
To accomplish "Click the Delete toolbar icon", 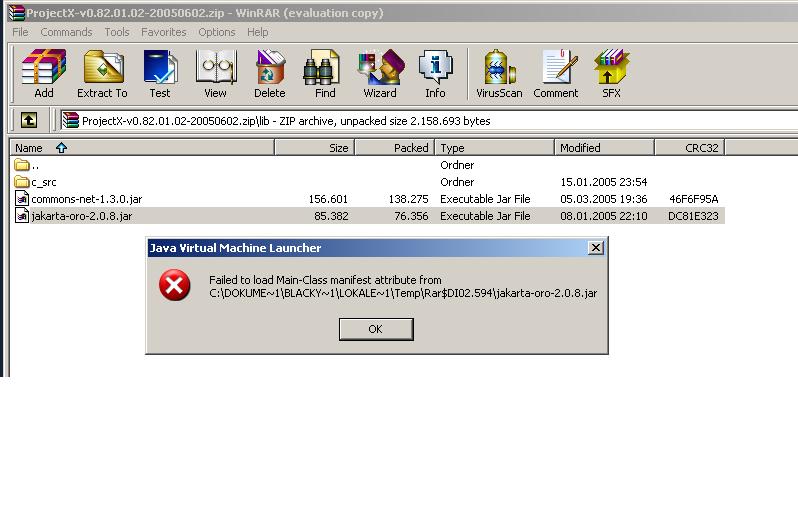I will [270, 74].
